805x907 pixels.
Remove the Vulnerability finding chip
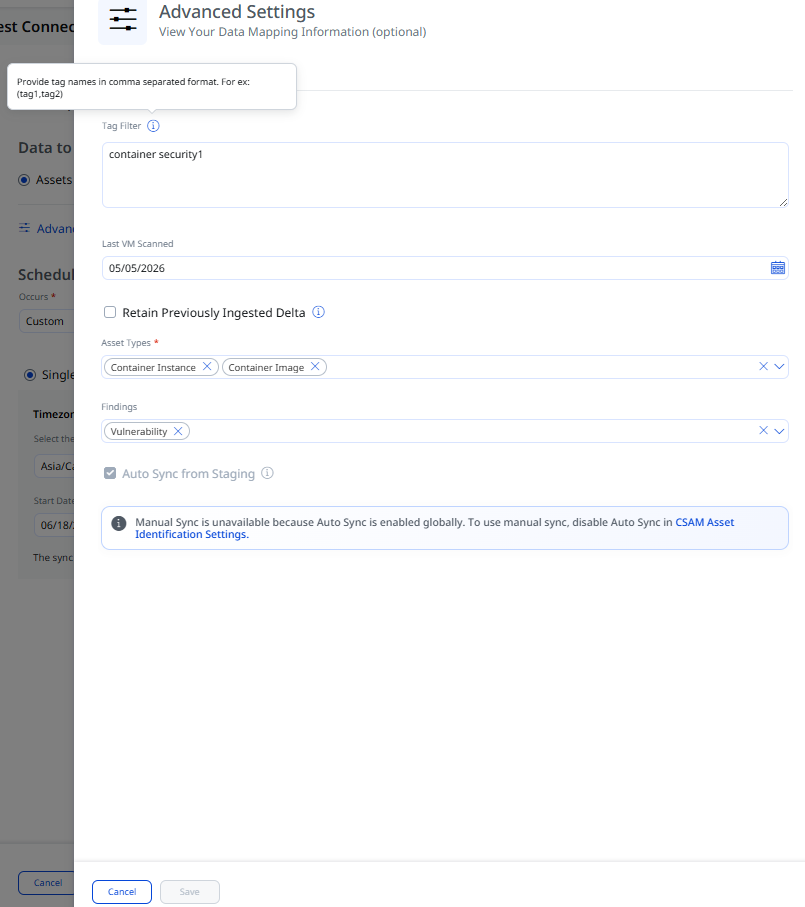(178, 432)
